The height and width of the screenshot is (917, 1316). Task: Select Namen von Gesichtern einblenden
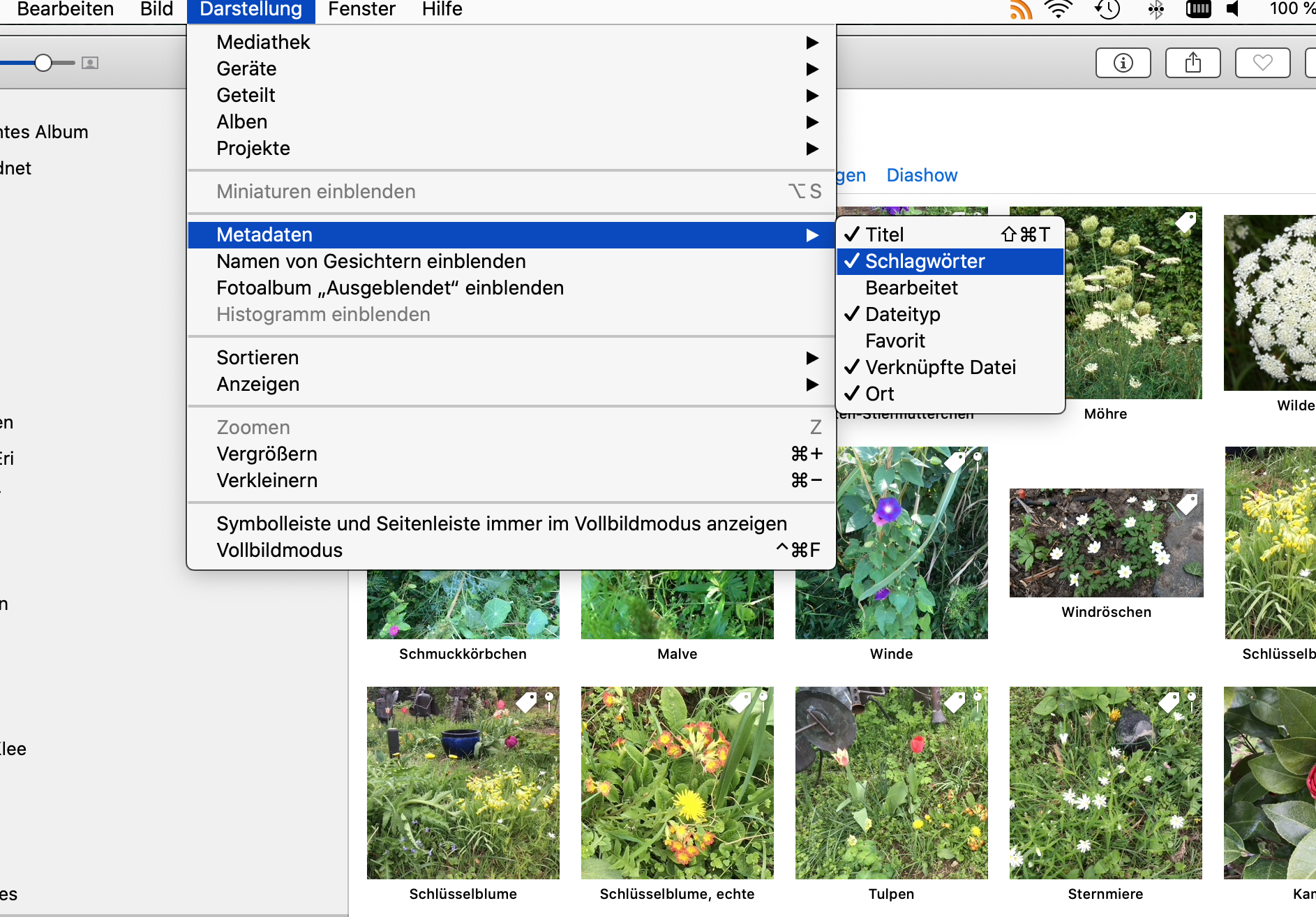tap(511, 261)
